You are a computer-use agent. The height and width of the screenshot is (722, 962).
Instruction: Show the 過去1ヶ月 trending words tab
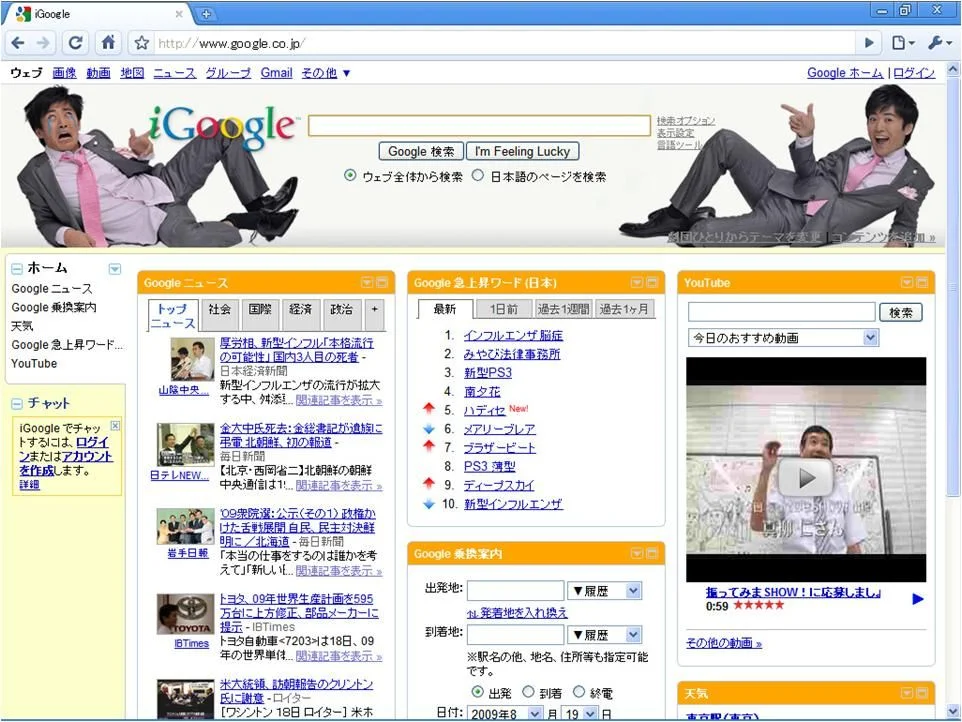(x=624, y=309)
